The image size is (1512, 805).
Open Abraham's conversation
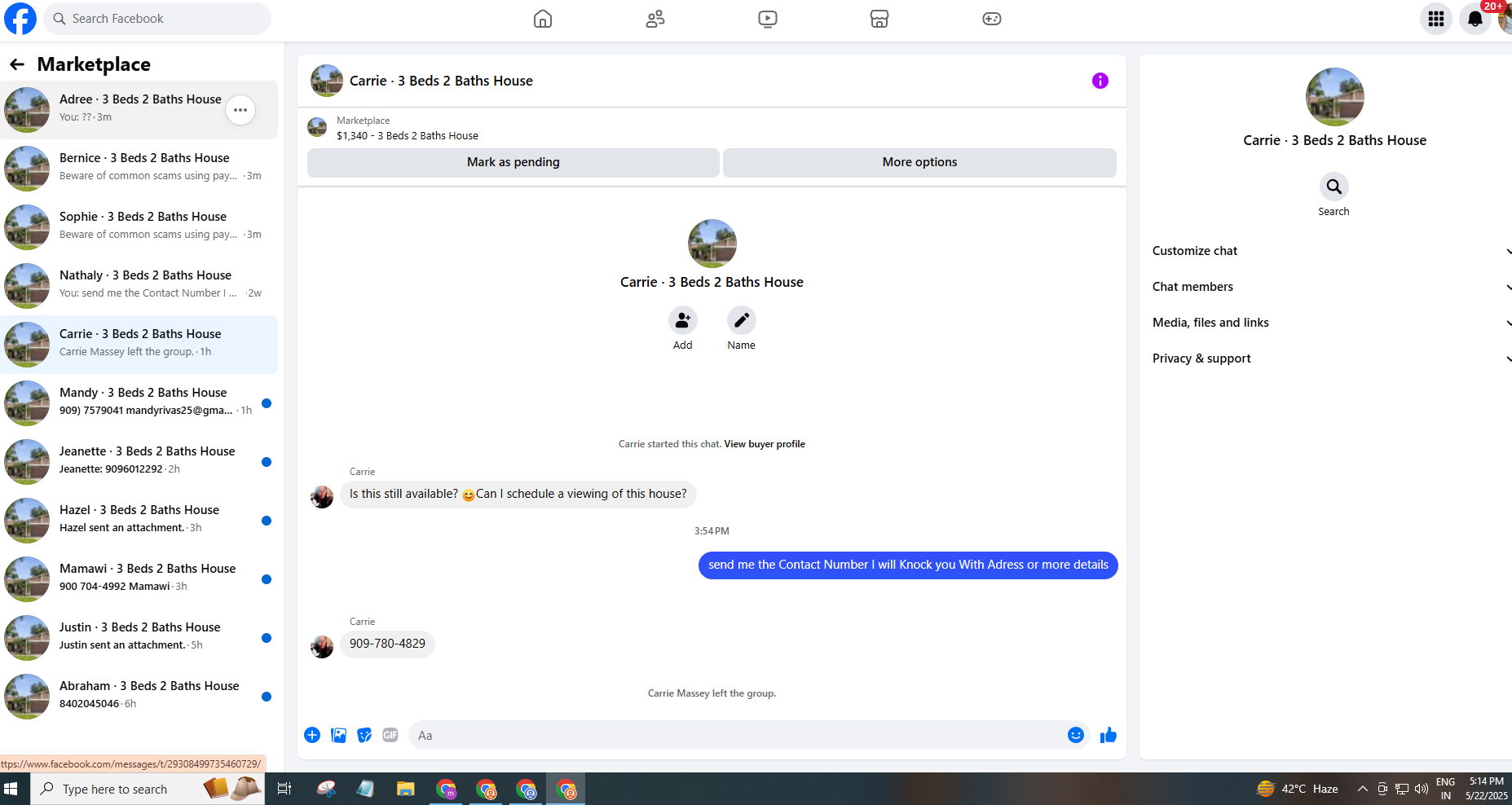pos(139,697)
